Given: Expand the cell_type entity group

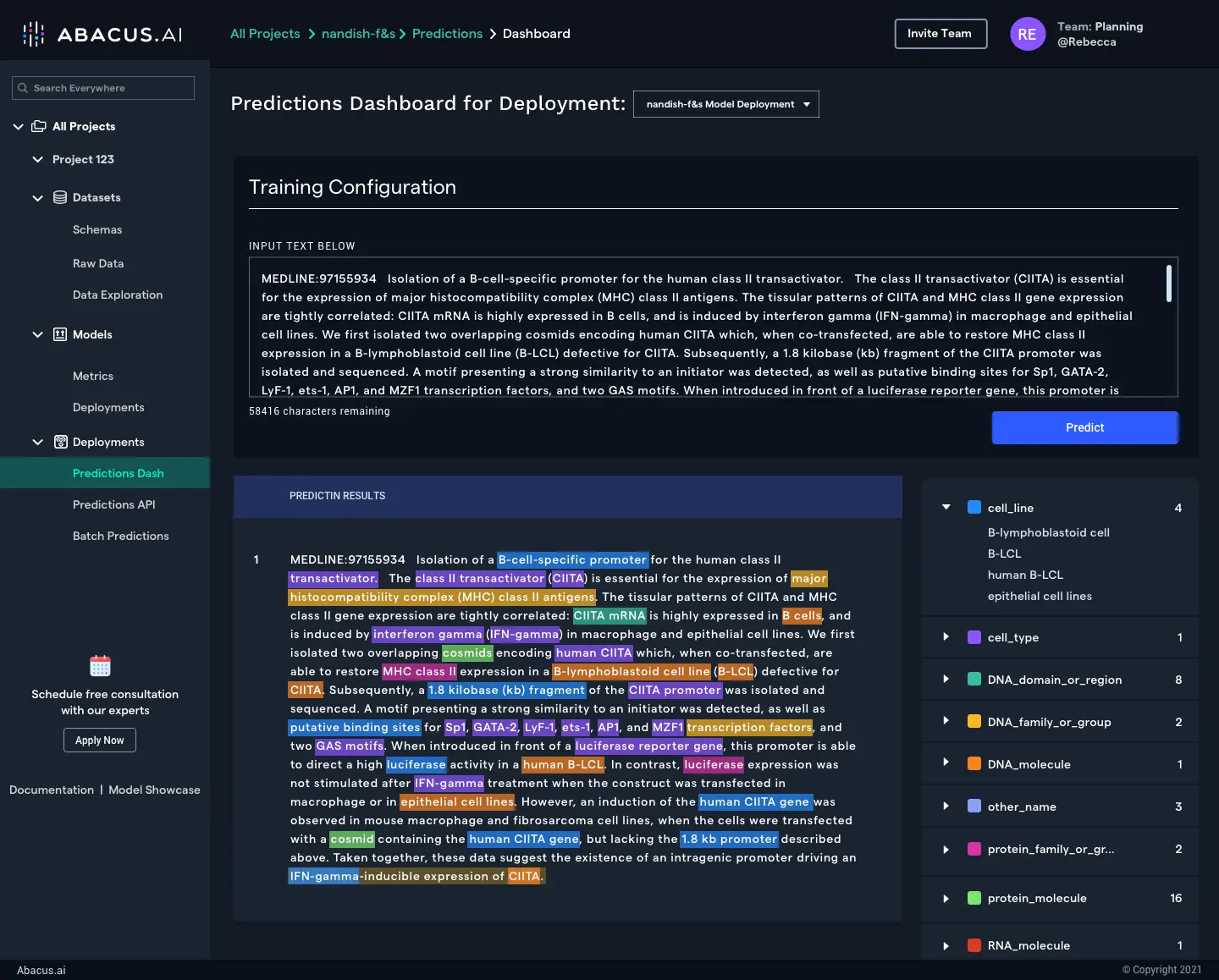Looking at the screenshot, I should pos(946,637).
